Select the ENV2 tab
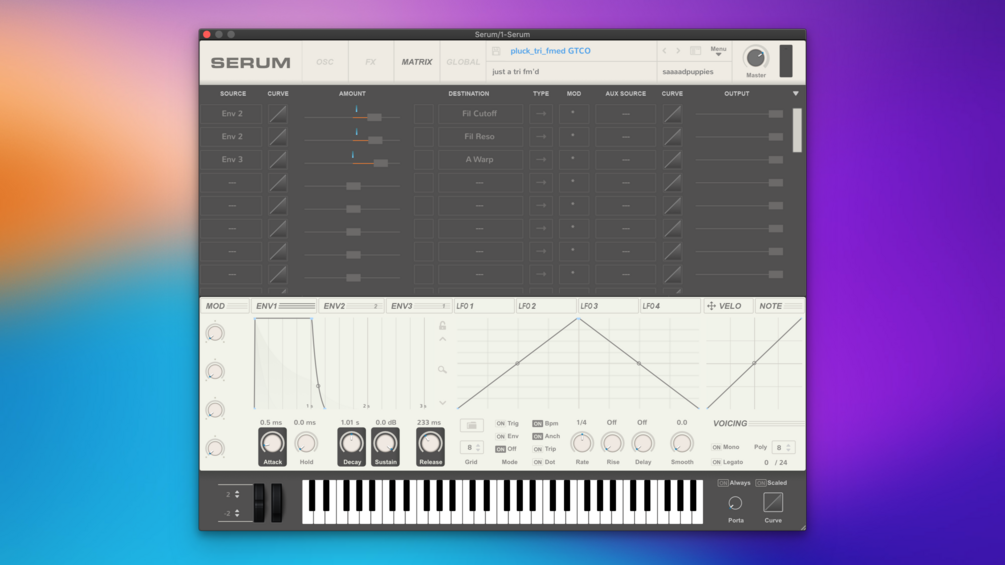Screen dimensions: 1005x565 point(351,306)
